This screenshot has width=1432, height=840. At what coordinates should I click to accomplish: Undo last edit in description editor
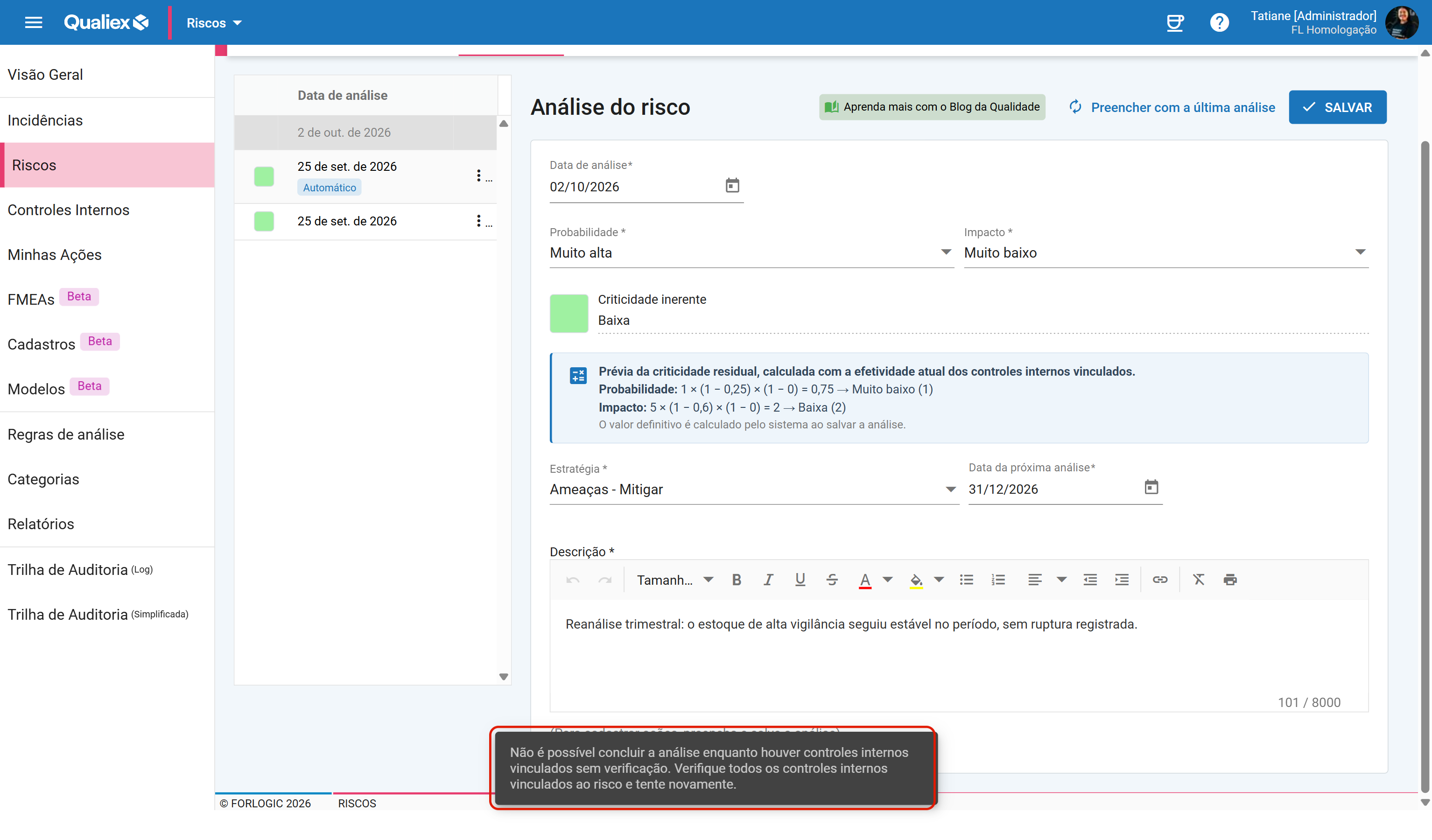(573, 580)
